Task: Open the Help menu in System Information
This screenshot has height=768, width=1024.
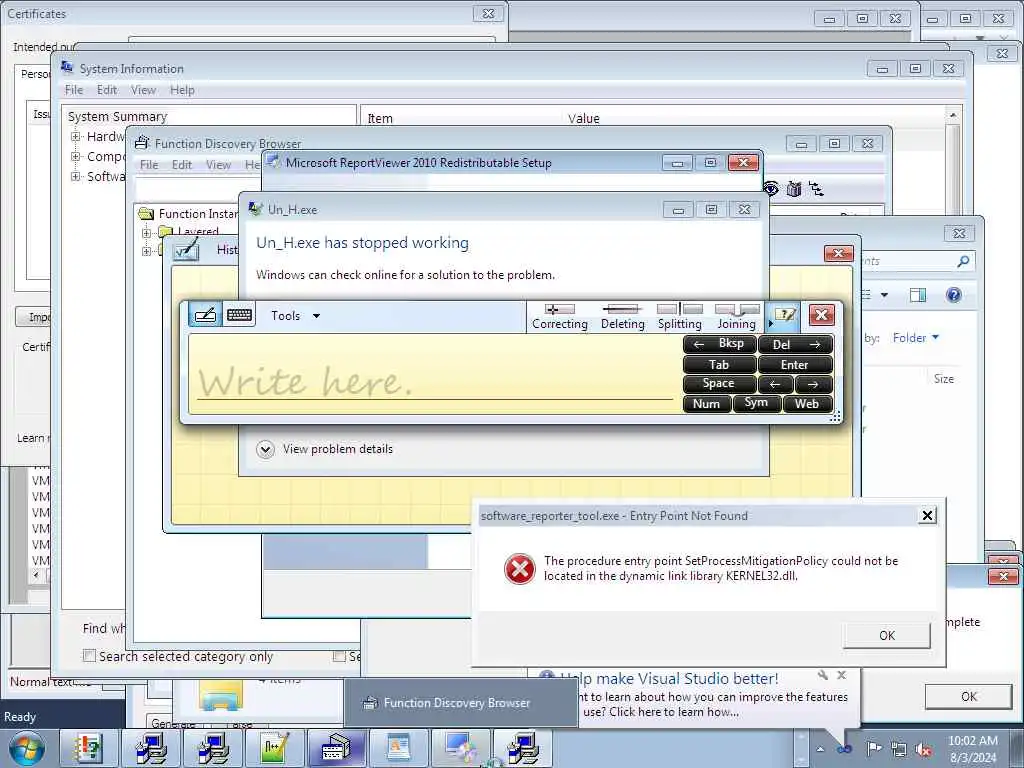Action: (x=182, y=90)
